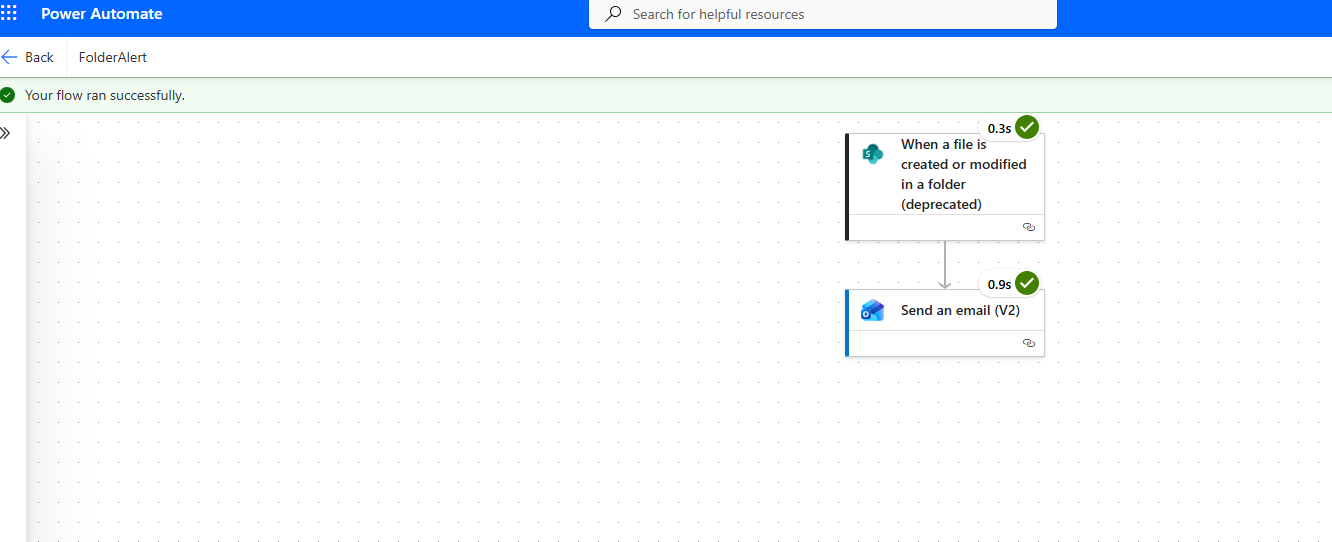This screenshot has width=1332, height=542.
Task: Click the connection link icon on trigger card
Action: pyautogui.click(x=1028, y=227)
